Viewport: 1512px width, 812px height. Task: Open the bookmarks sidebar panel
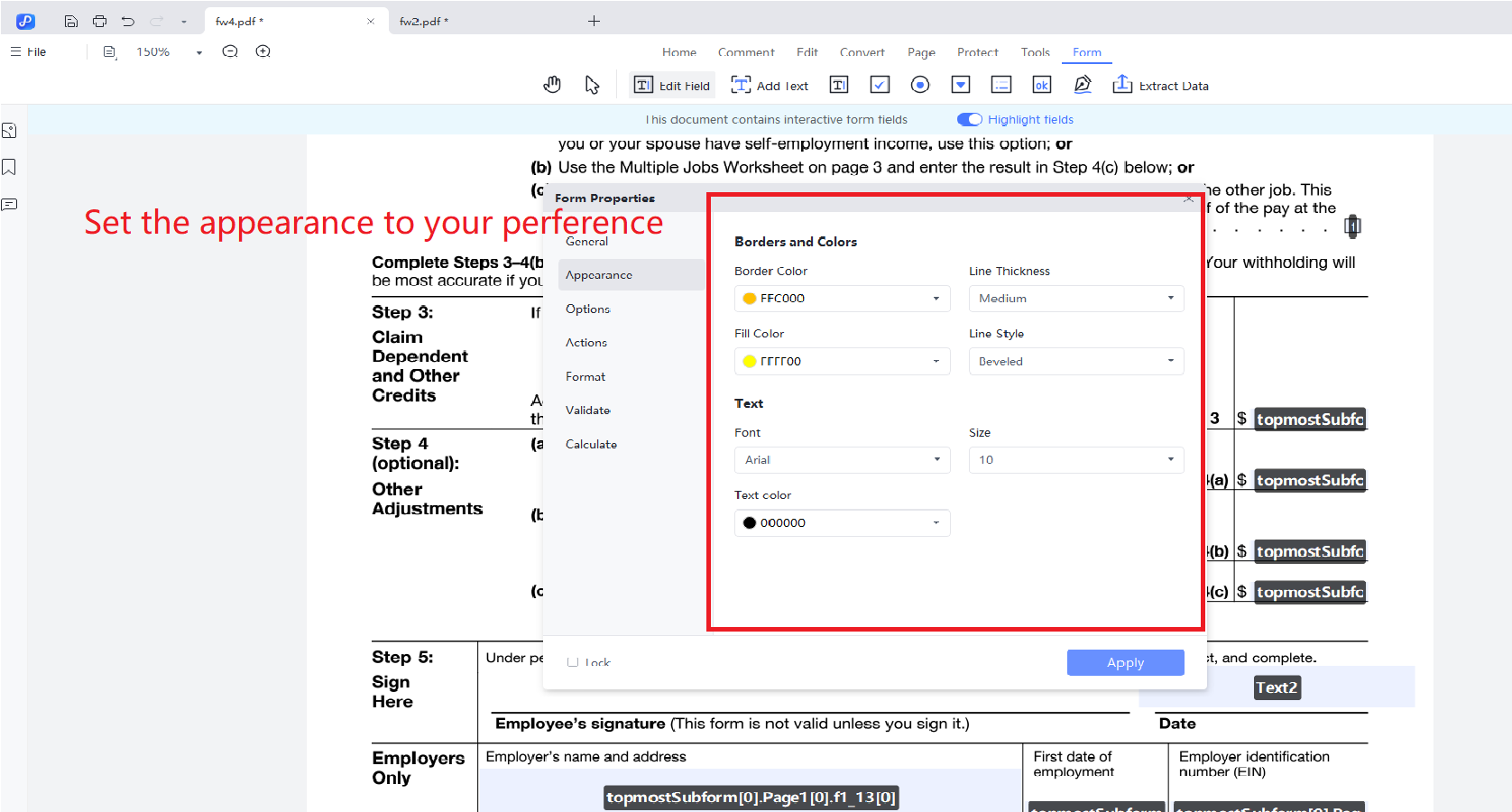[10, 167]
